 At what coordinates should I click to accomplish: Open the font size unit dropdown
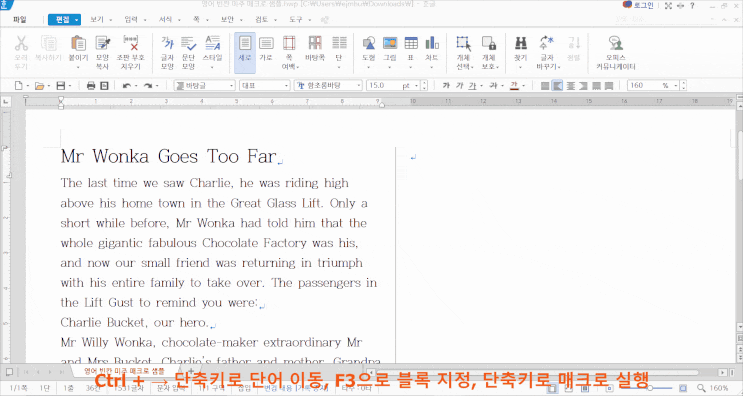[x=417, y=86]
